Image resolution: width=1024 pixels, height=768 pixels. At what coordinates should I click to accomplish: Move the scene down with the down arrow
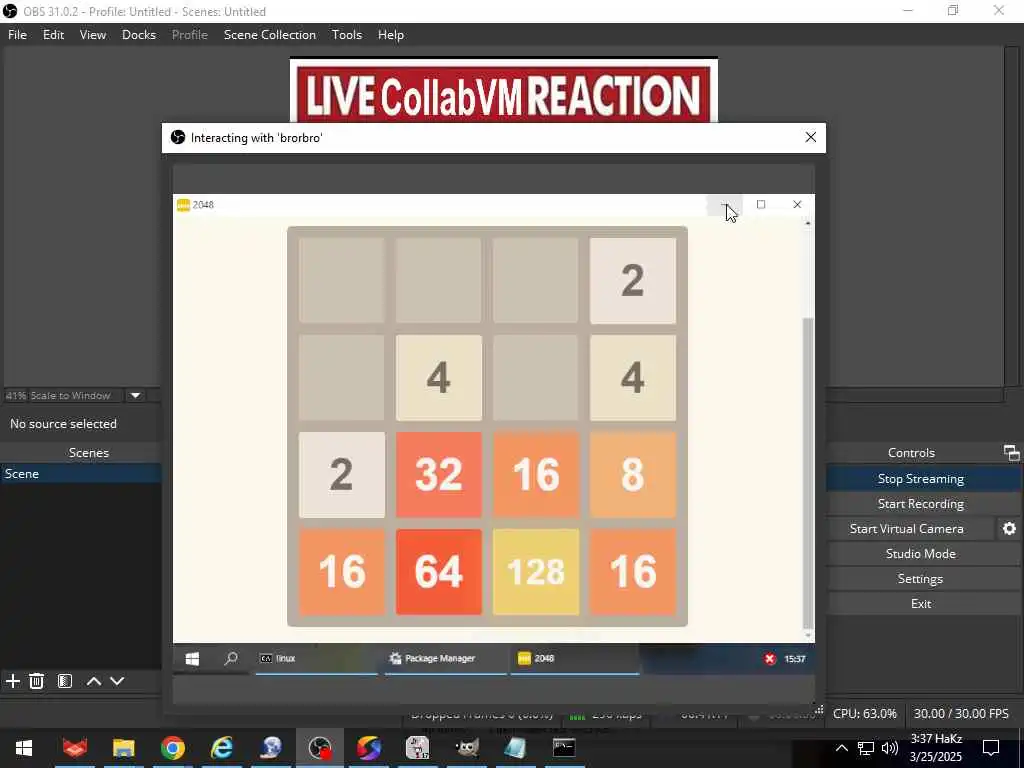click(x=117, y=681)
